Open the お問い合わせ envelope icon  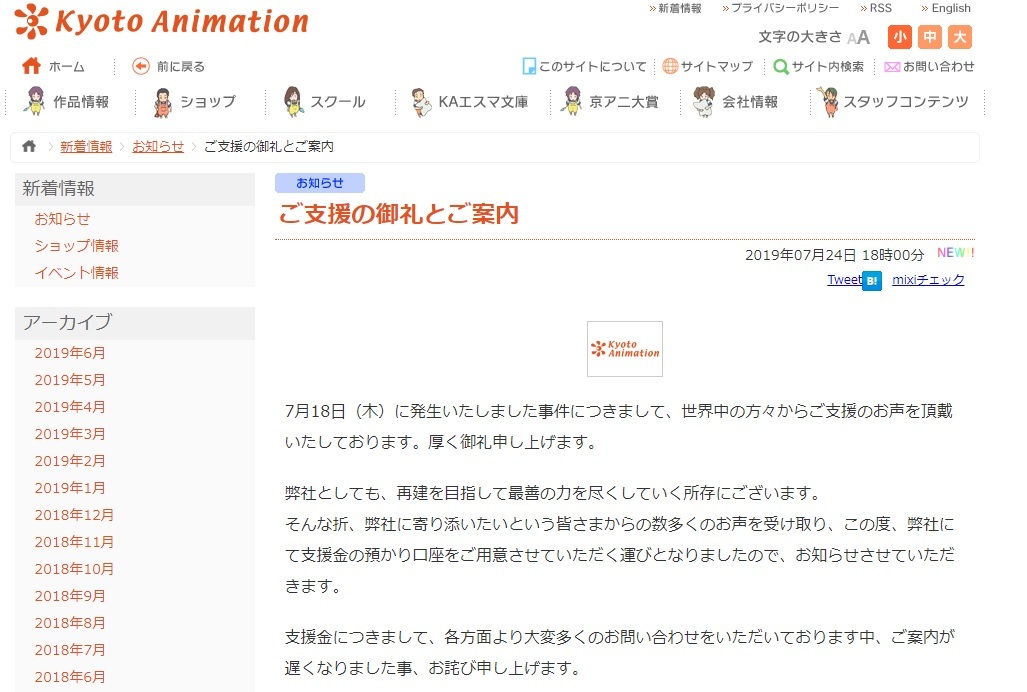pos(892,67)
